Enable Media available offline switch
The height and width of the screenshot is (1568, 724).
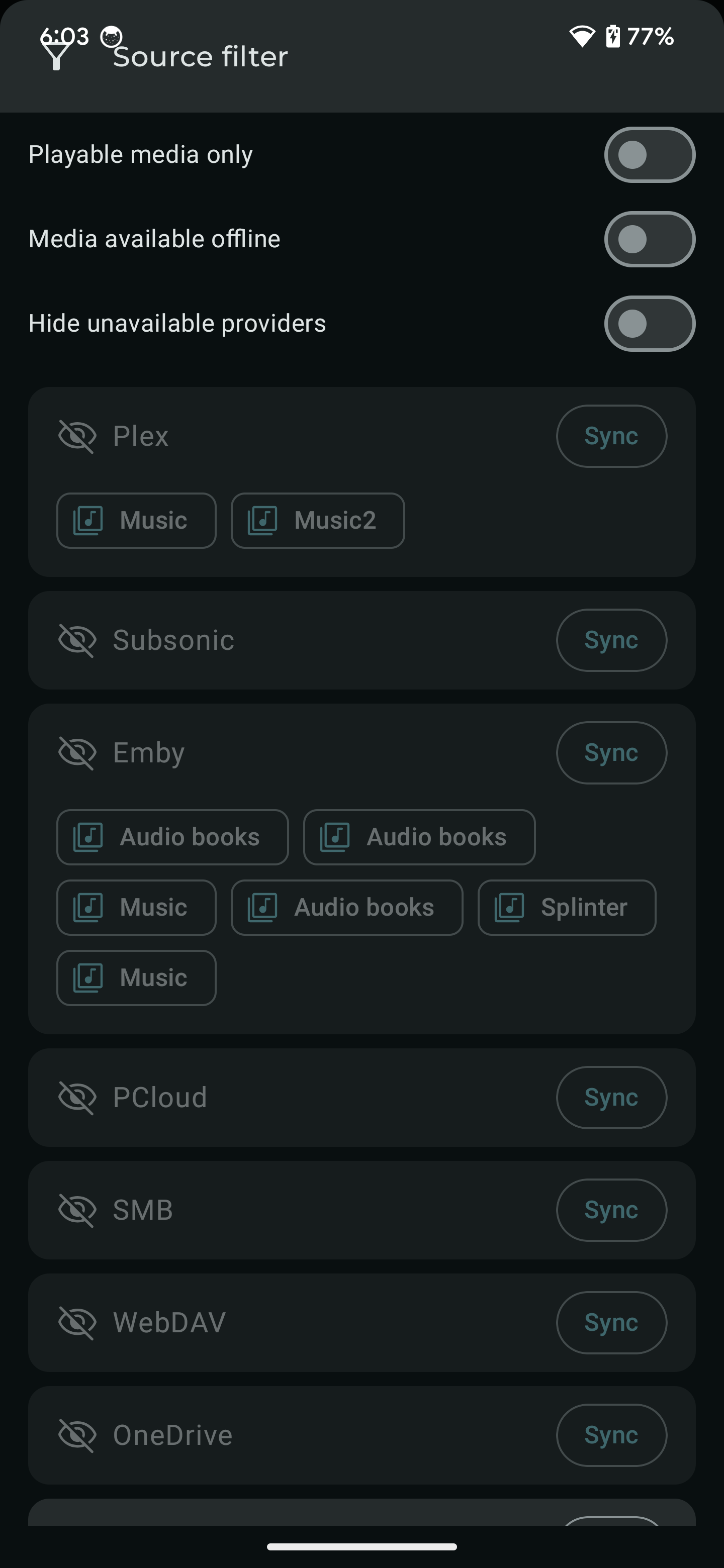[x=649, y=239]
